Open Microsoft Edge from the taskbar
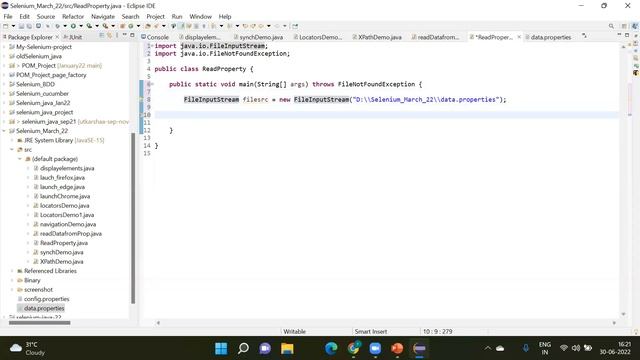The height and width of the screenshot is (360, 640). (x=331, y=348)
